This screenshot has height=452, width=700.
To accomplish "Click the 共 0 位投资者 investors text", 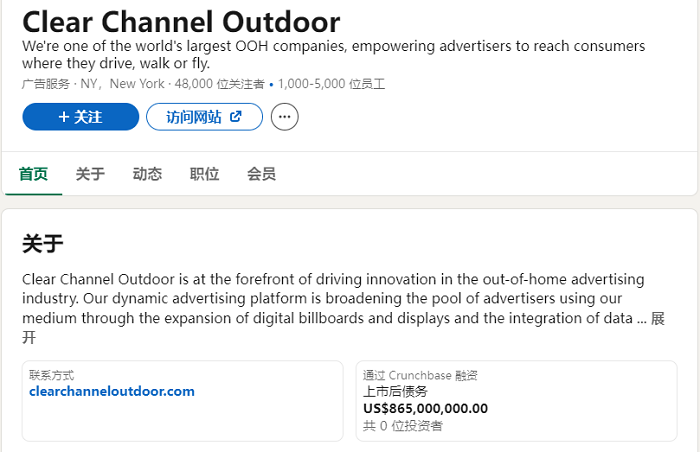I will [402, 426].
